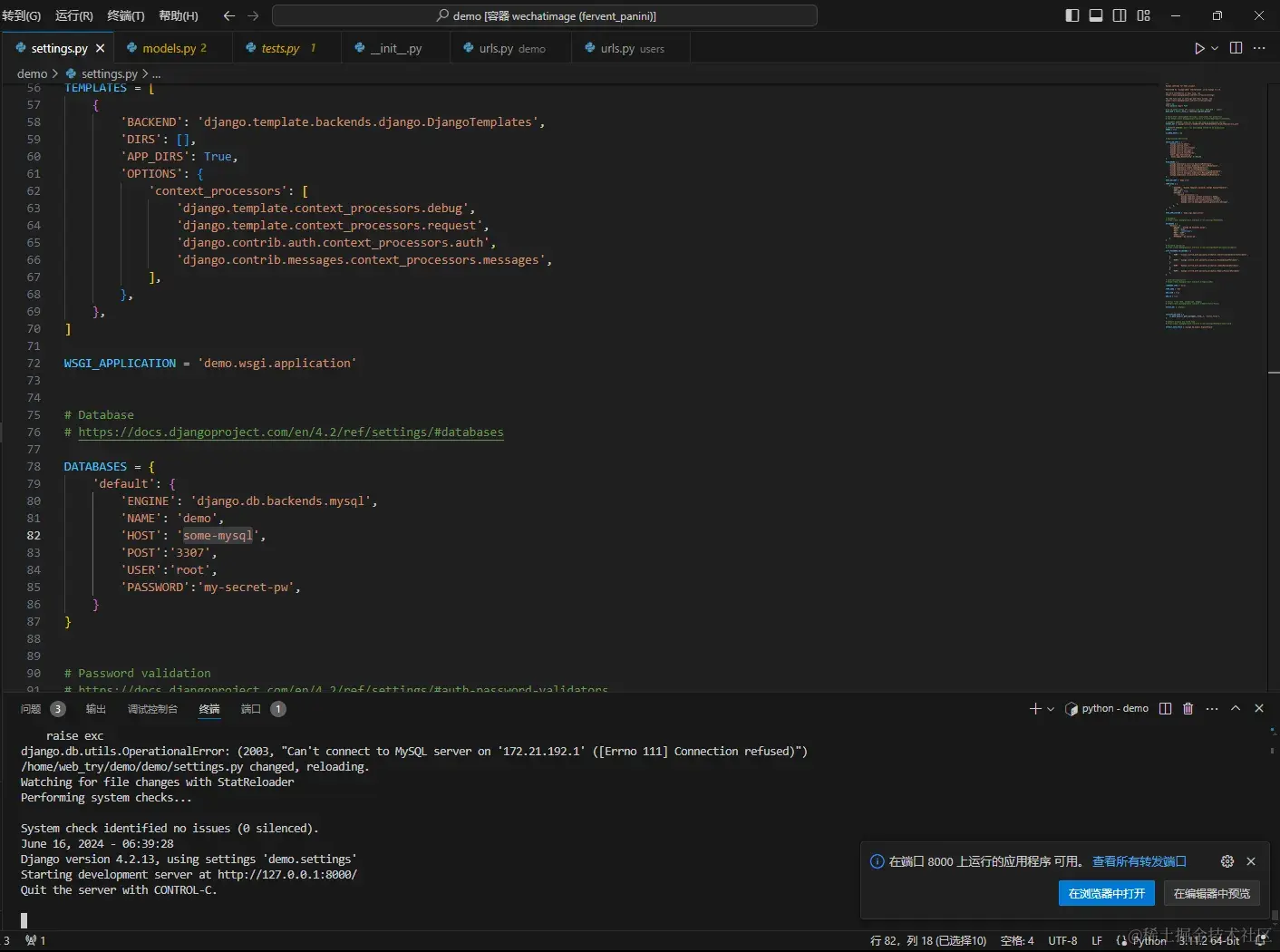1280x952 pixels.
Task: Show the 问题 problems panel
Action: tap(31, 709)
